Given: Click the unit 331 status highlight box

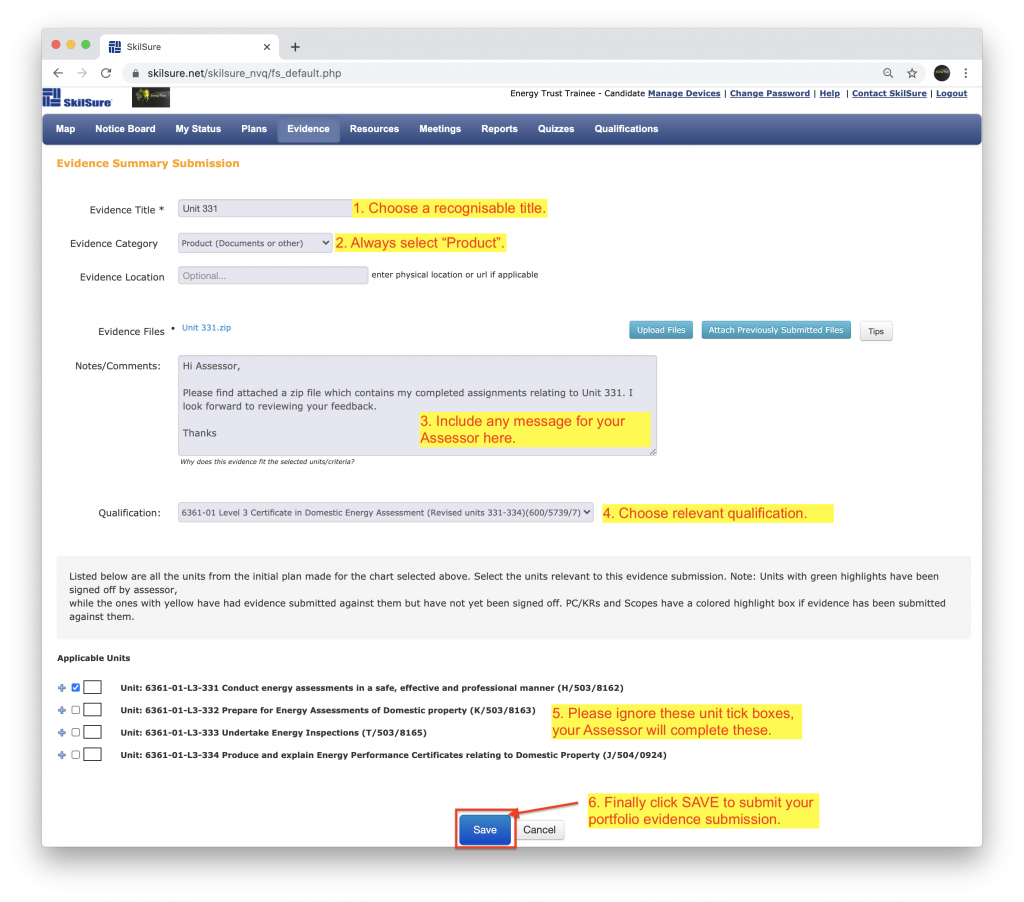Looking at the screenshot, I should (x=93, y=687).
